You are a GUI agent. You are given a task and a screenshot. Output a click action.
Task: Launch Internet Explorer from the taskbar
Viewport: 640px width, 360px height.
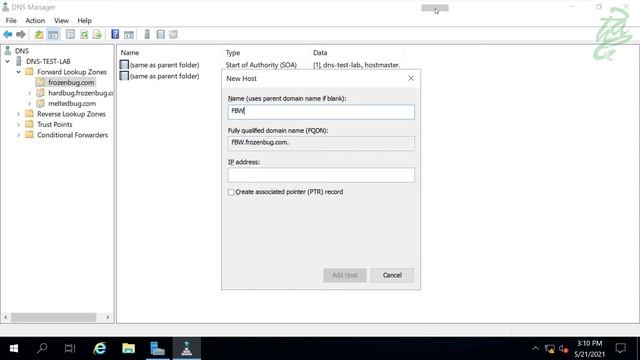click(100, 348)
